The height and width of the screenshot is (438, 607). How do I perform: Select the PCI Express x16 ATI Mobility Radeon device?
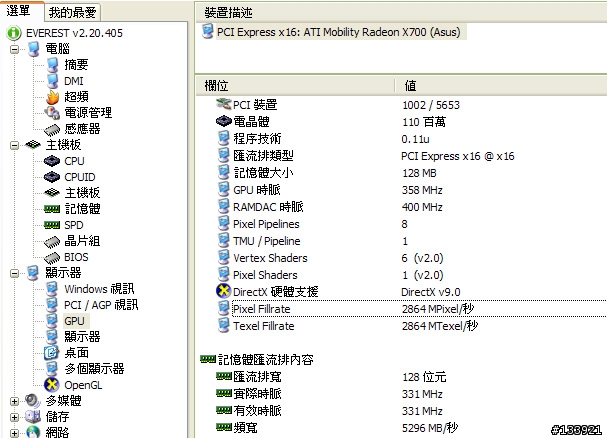[339, 32]
